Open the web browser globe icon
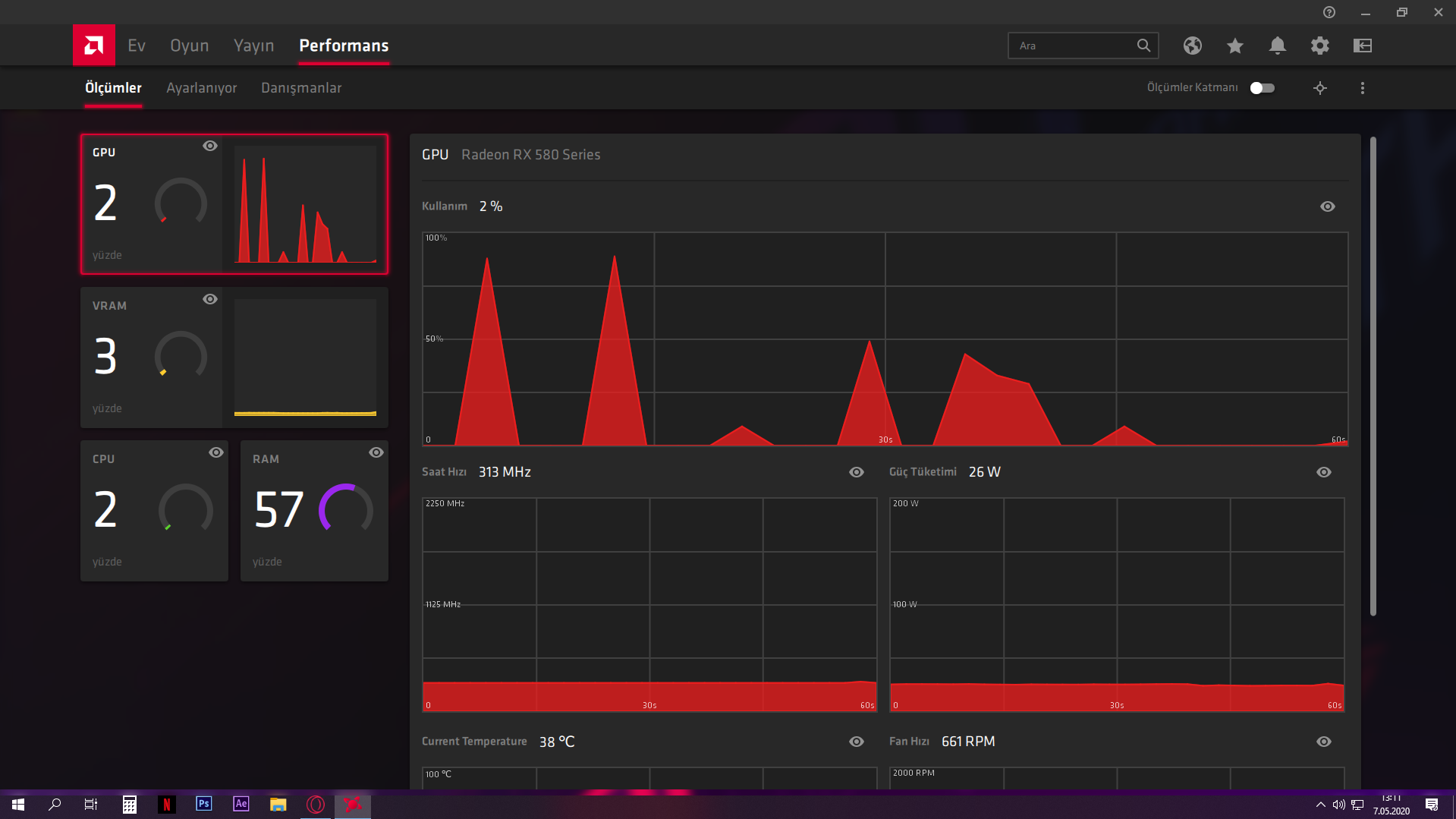1456x819 pixels. (x=1192, y=46)
